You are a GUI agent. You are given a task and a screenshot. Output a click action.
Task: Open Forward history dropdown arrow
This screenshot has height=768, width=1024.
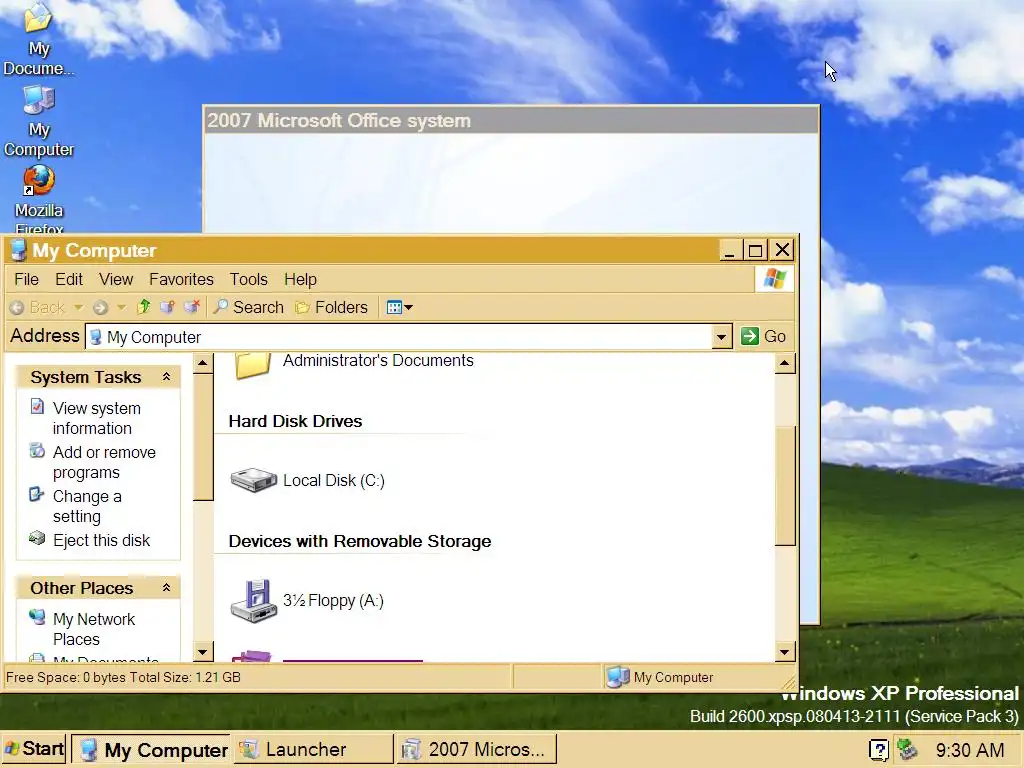121,307
